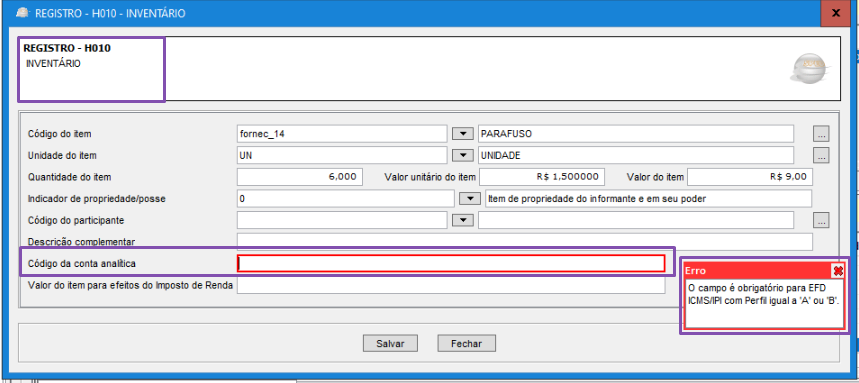Expand the Código do item dropdown

pyautogui.click(x=463, y=133)
